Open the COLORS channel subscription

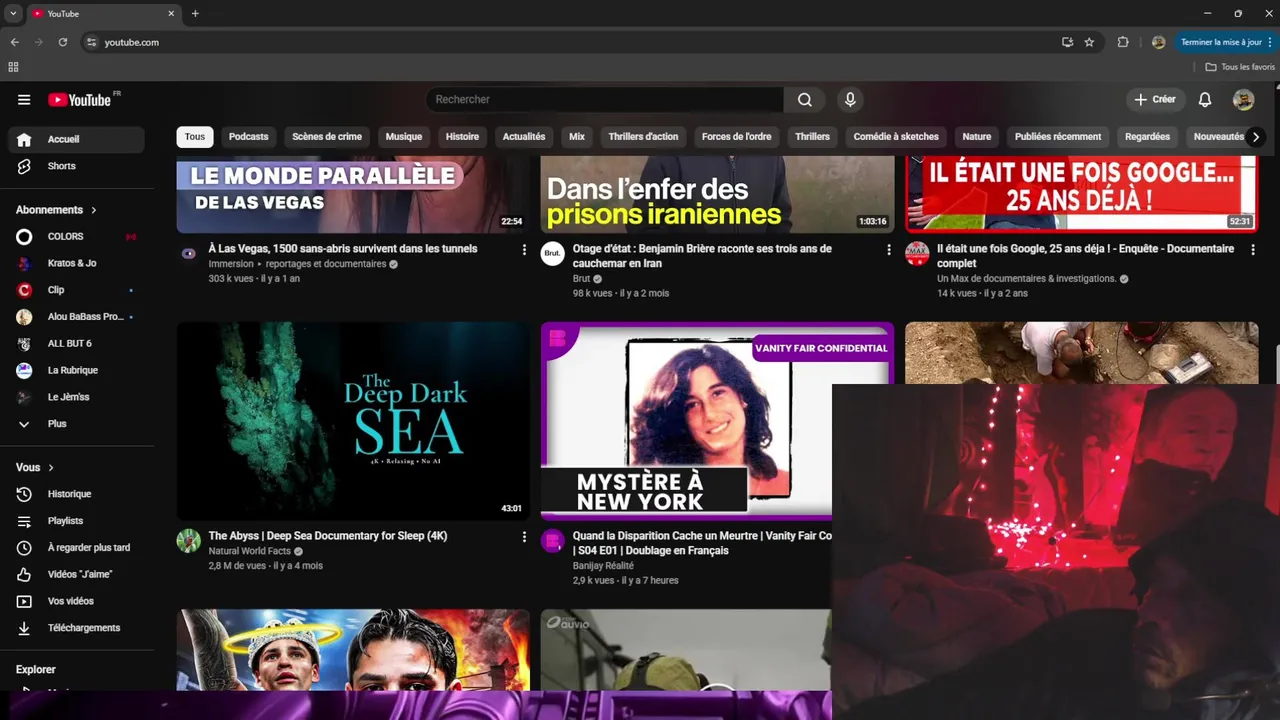pos(76,236)
